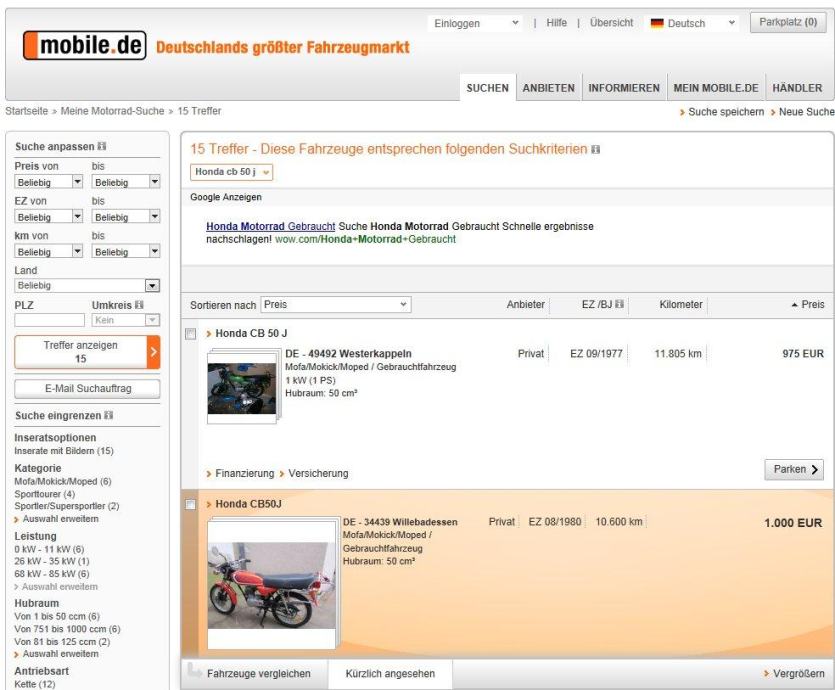Switch to the HÄNDLER tab
The height and width of the screenshot is (690, 835).
coord(797,88)
